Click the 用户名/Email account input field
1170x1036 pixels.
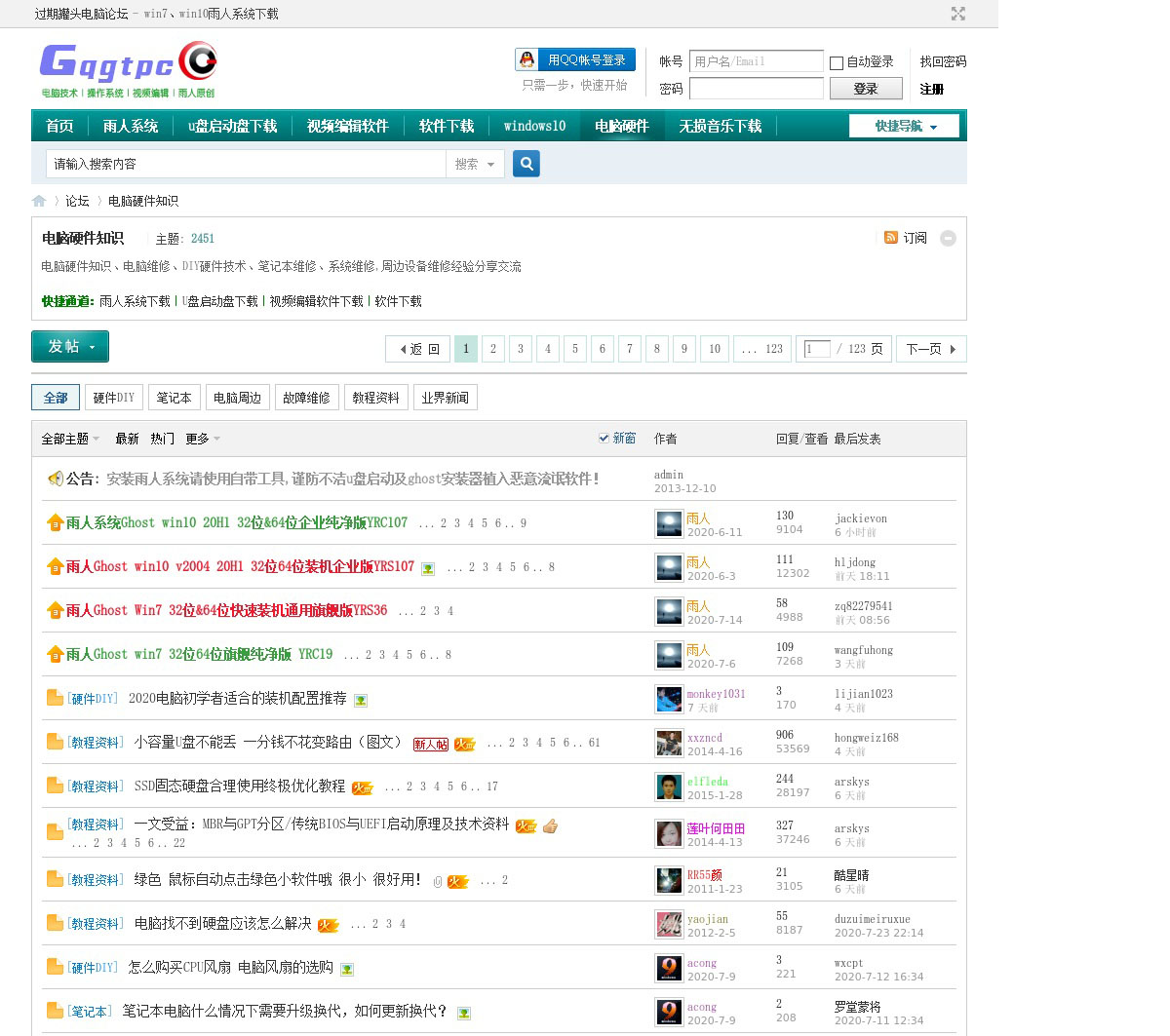756,61
